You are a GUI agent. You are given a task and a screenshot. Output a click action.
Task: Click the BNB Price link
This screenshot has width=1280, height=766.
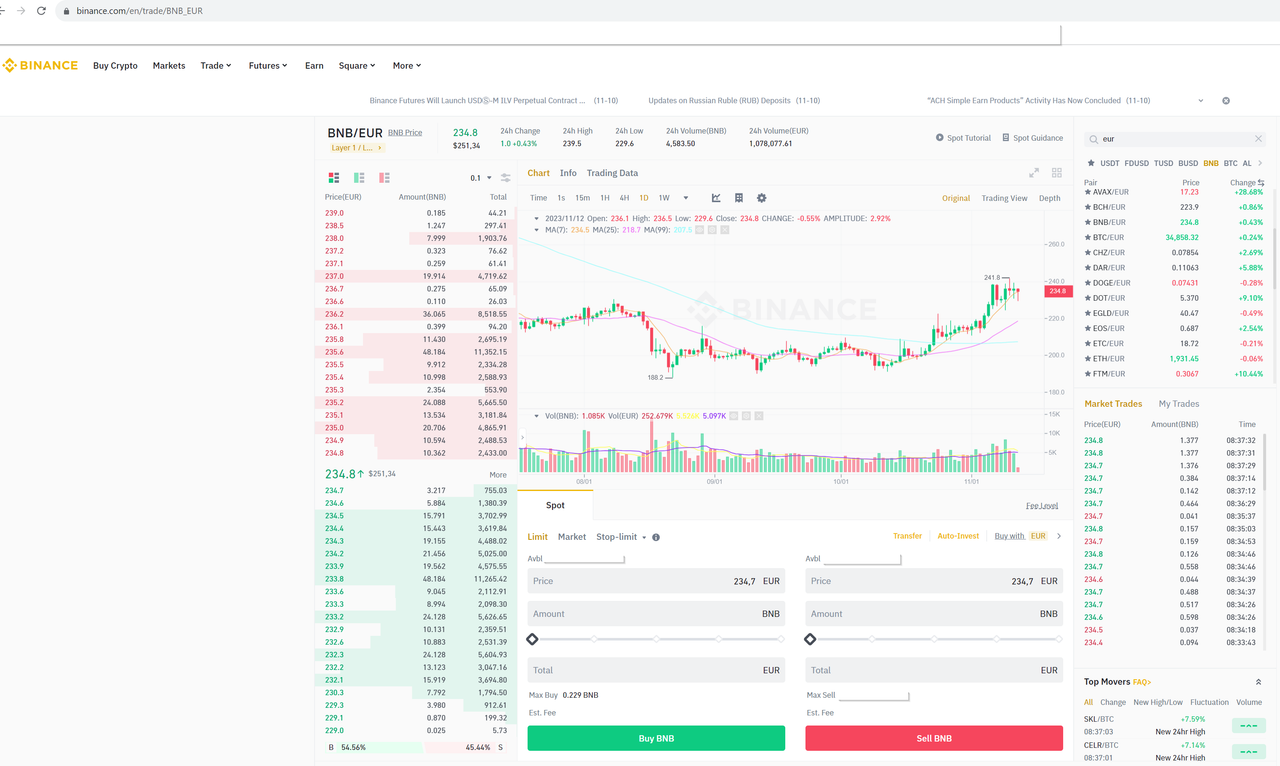coord(405,133)
